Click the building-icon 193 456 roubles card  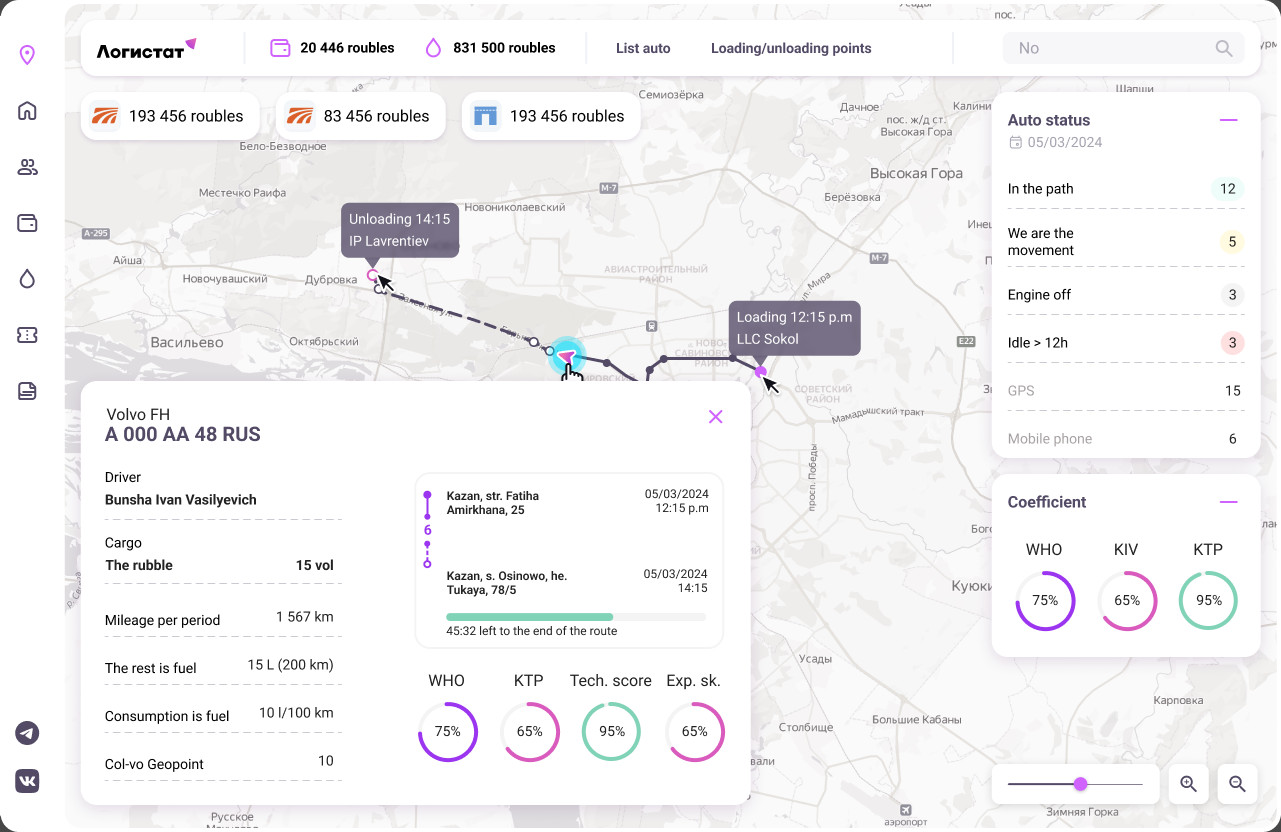point(551,116)
